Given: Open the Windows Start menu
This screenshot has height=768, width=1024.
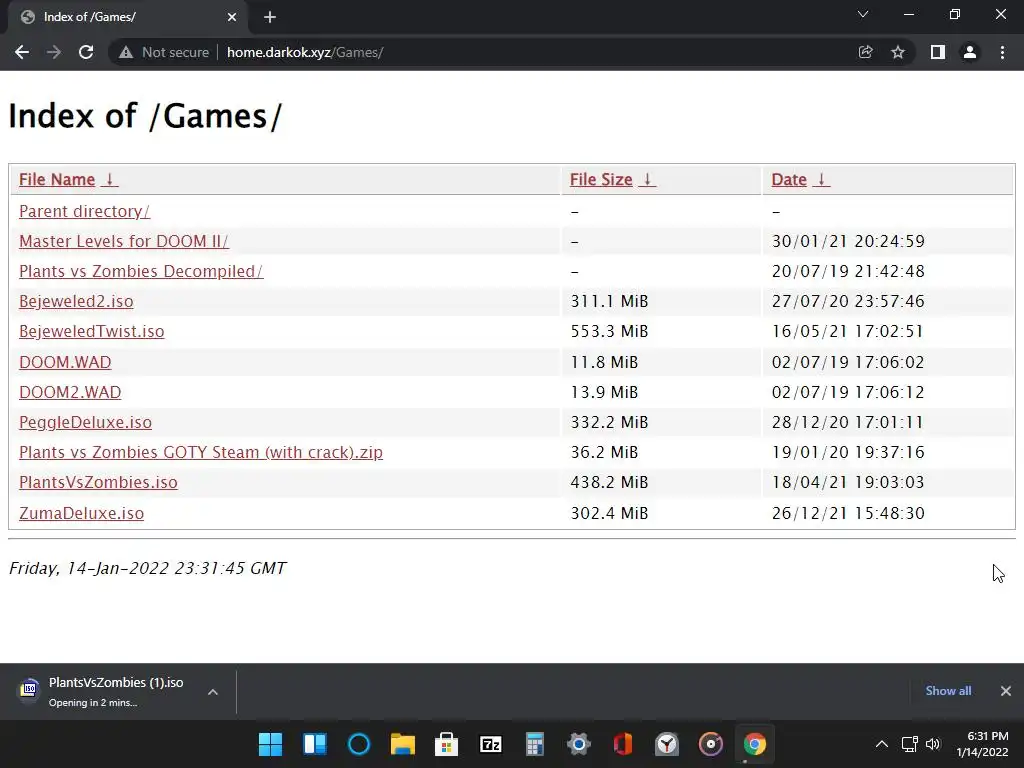Looking at the screenshot, I should click(270, 744).
